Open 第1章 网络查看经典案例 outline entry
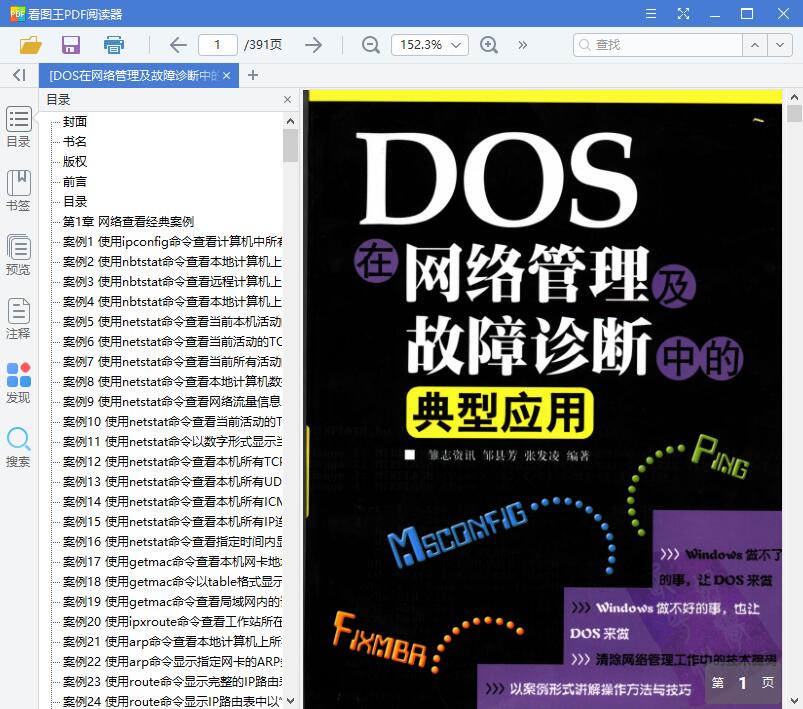The height and width of the screenshot is (709, 803). [129, 221]
